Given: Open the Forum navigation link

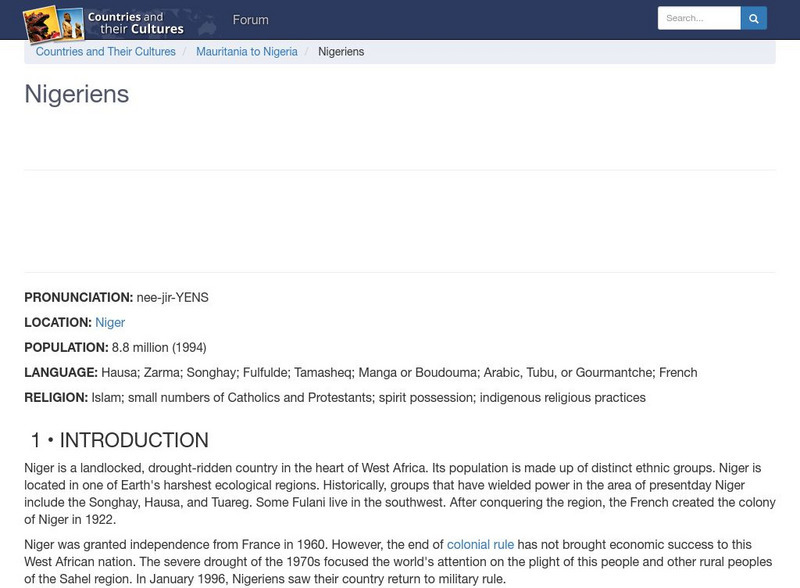Looking at the screenshot, I should click(x=250, y=20).
